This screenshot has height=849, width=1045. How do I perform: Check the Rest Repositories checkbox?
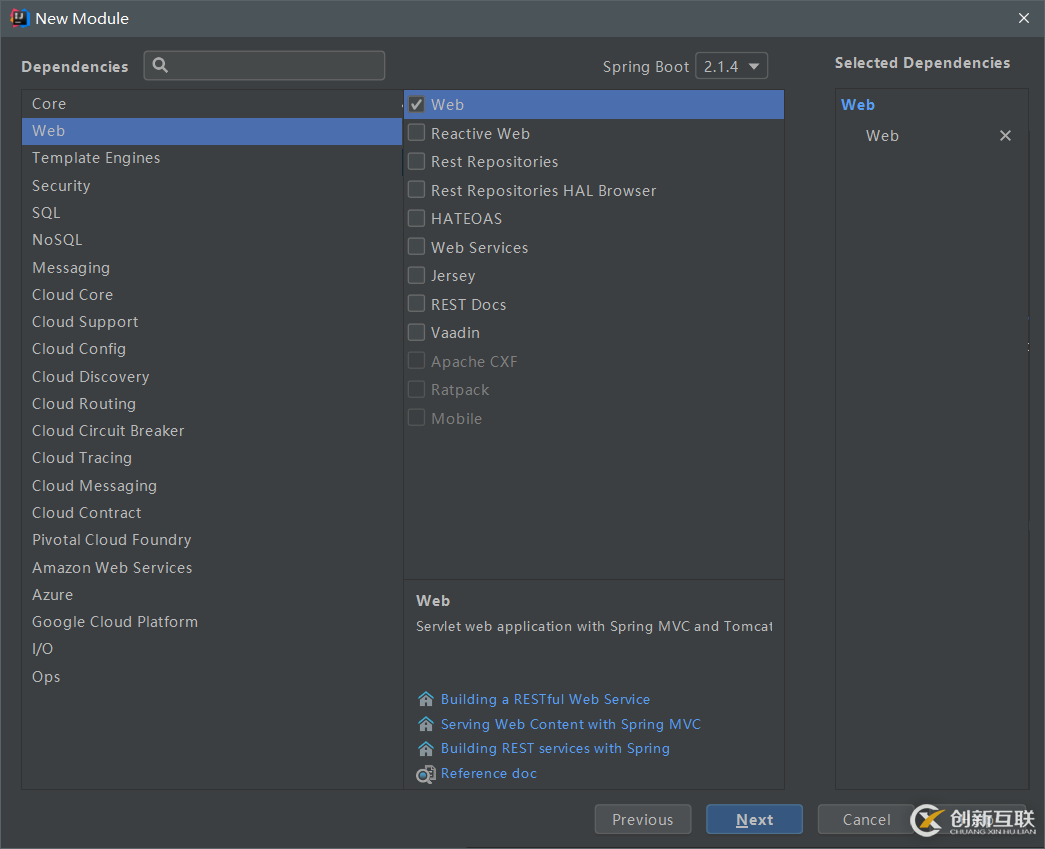(x=417, y=161)
